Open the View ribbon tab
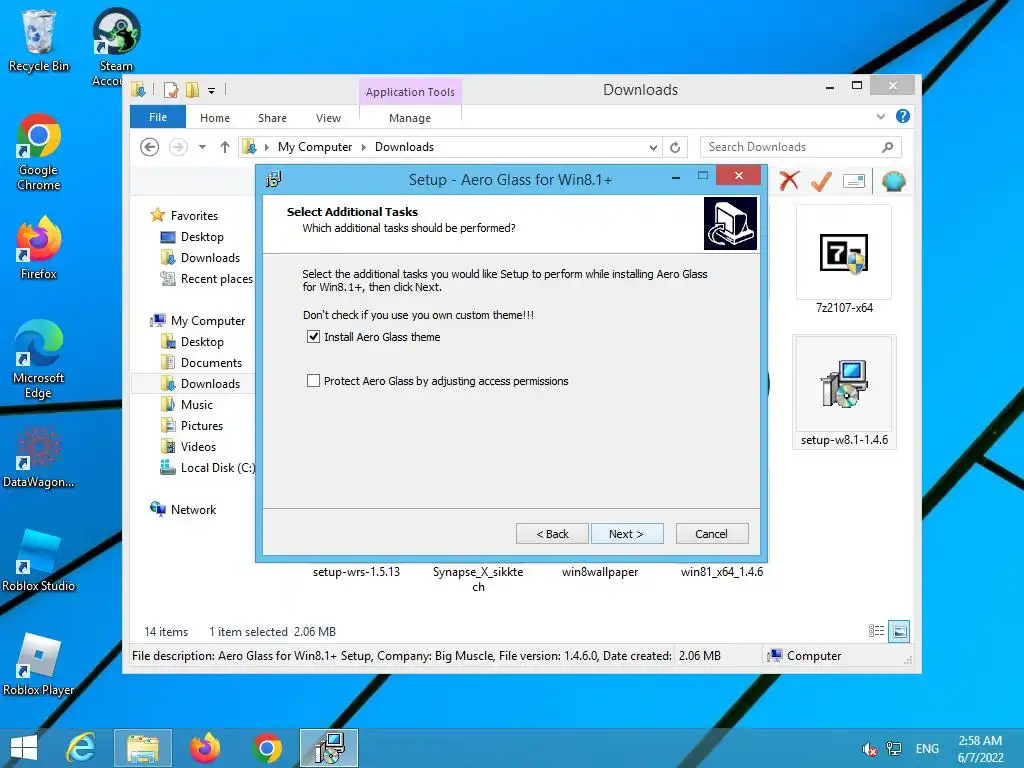The image size is (1024, 768). pos(328,118)
